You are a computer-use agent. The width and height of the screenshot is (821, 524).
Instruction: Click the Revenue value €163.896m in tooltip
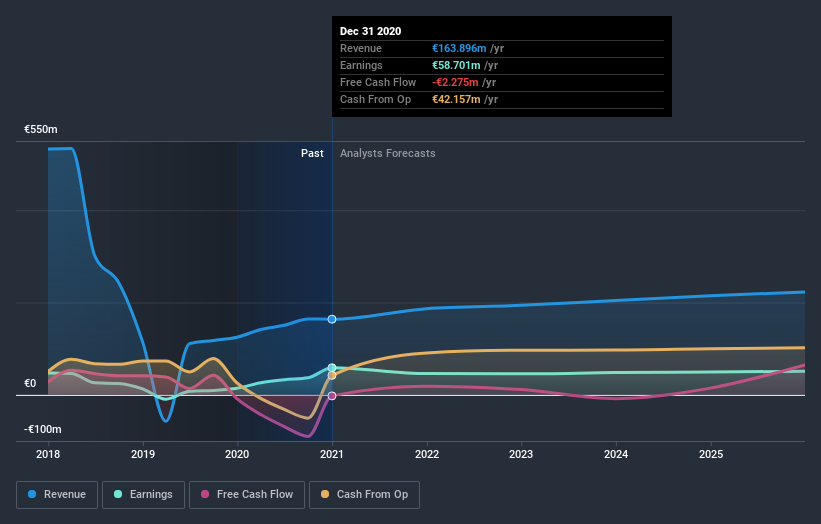click(x=459, y=48)
